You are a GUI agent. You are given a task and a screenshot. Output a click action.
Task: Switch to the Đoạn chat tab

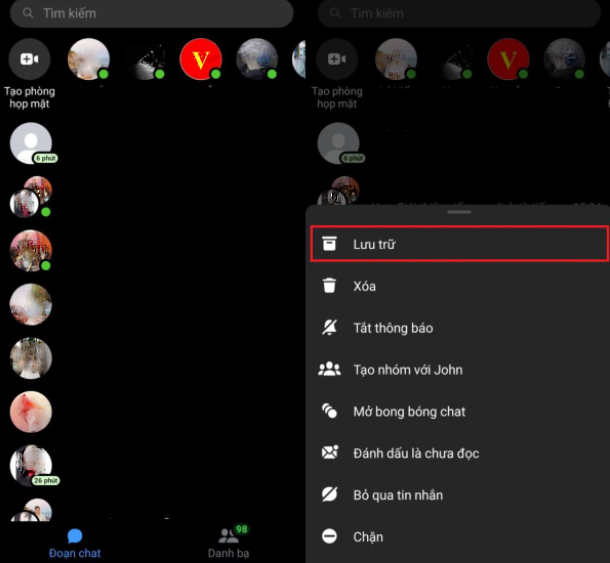[75, 543]
